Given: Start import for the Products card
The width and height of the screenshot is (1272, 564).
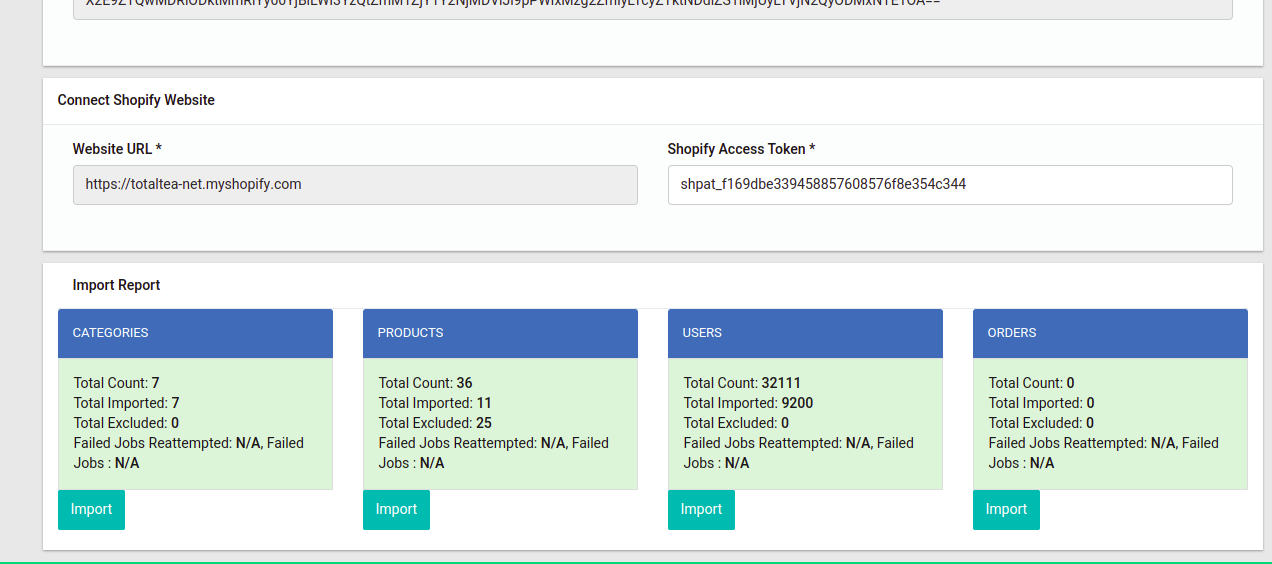Looking at the screenshot, I should (396, 510).
